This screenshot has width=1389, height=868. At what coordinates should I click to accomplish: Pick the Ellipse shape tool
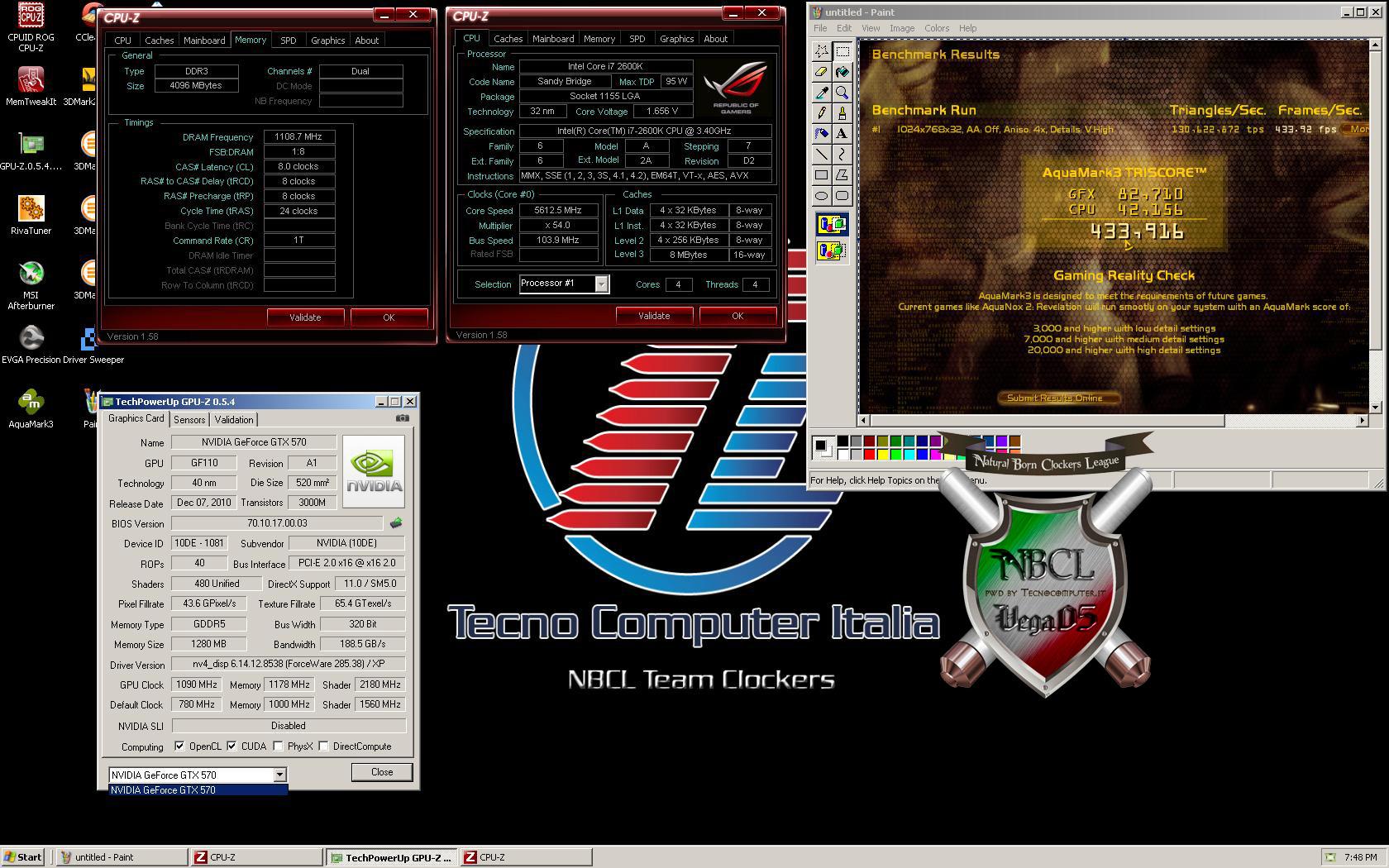point(821,195)
